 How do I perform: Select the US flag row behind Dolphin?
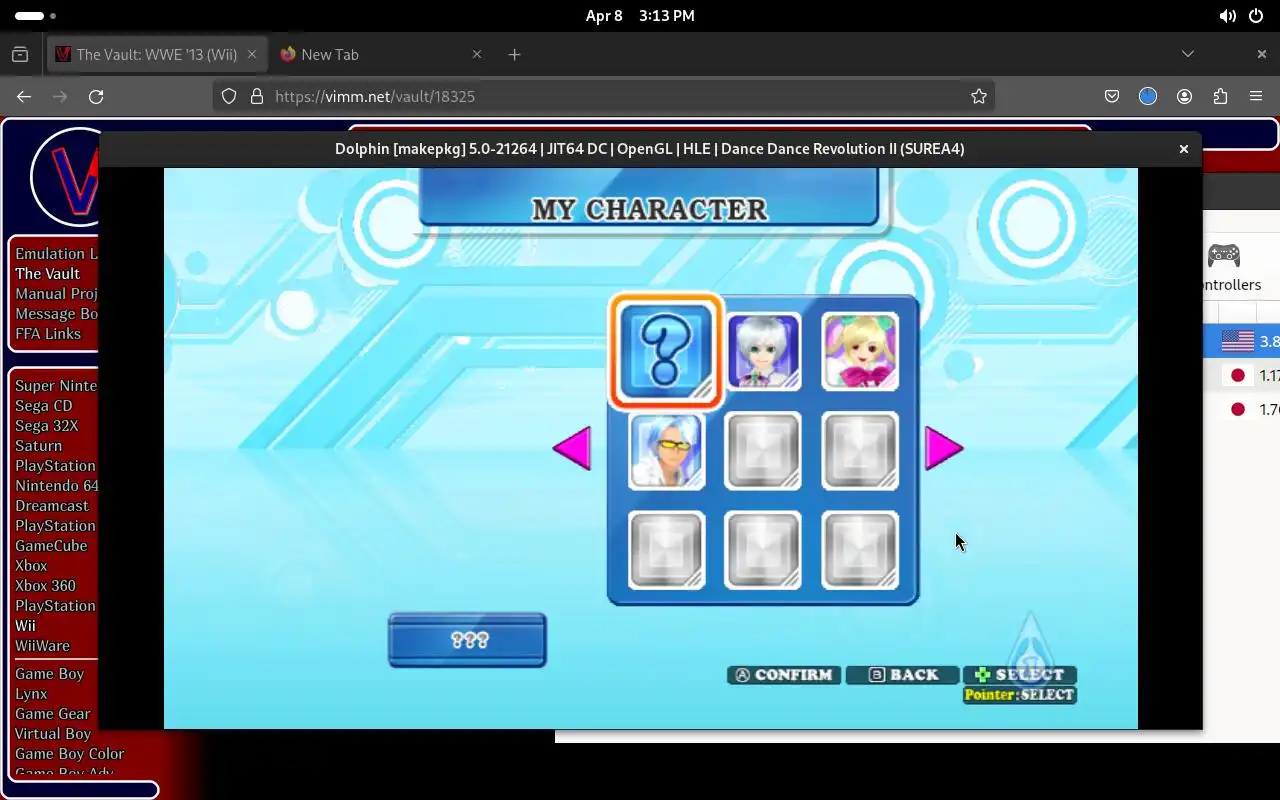(x=1242, y=341)
